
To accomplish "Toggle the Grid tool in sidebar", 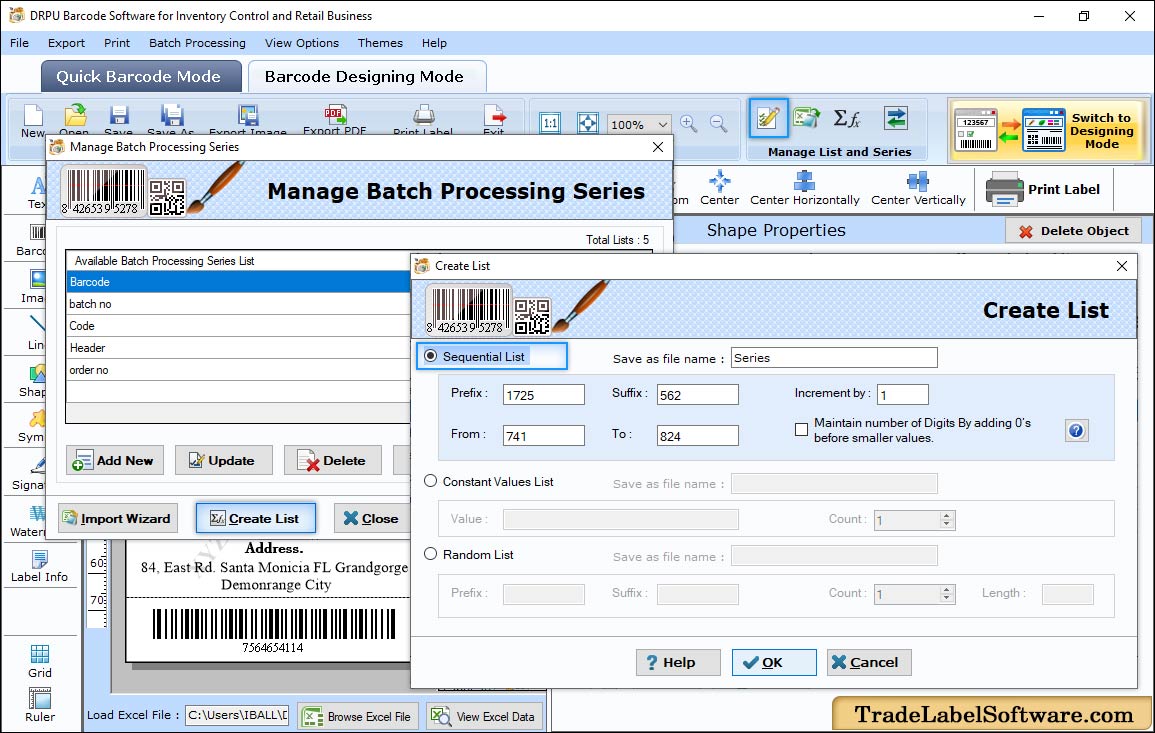I will click(40, 661).
